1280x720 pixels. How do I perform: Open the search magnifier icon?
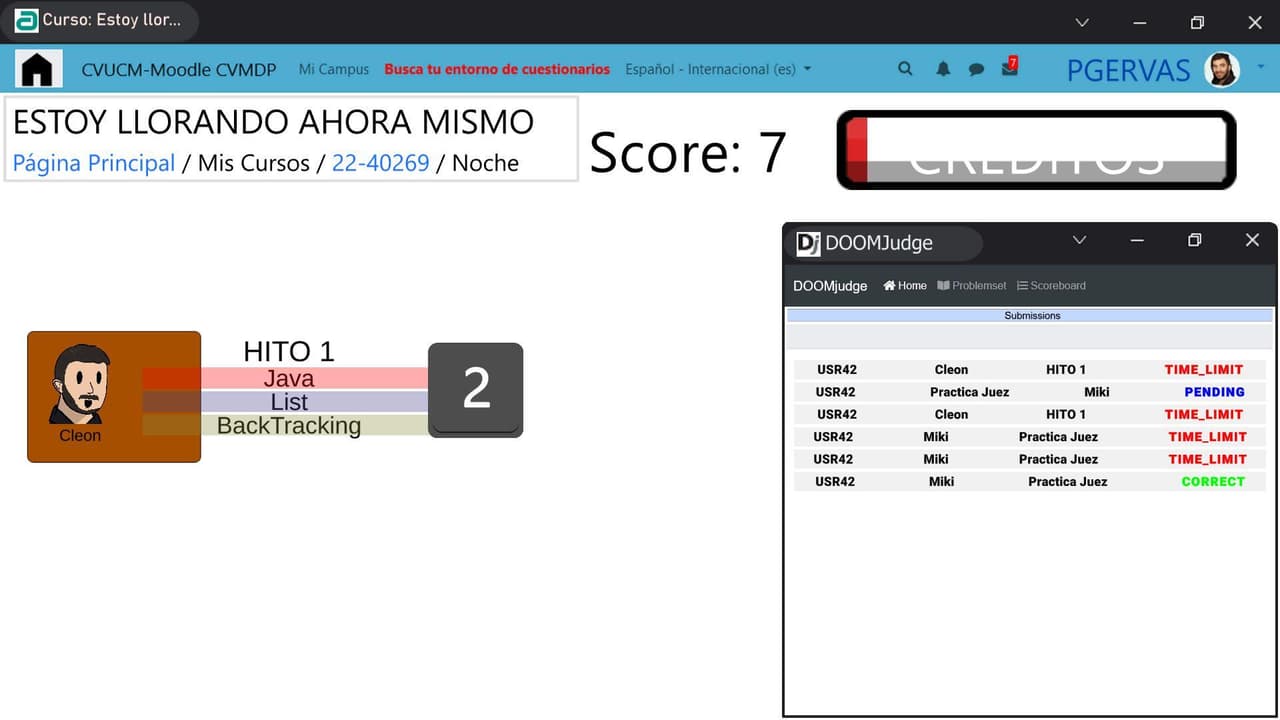pos(905,69)
